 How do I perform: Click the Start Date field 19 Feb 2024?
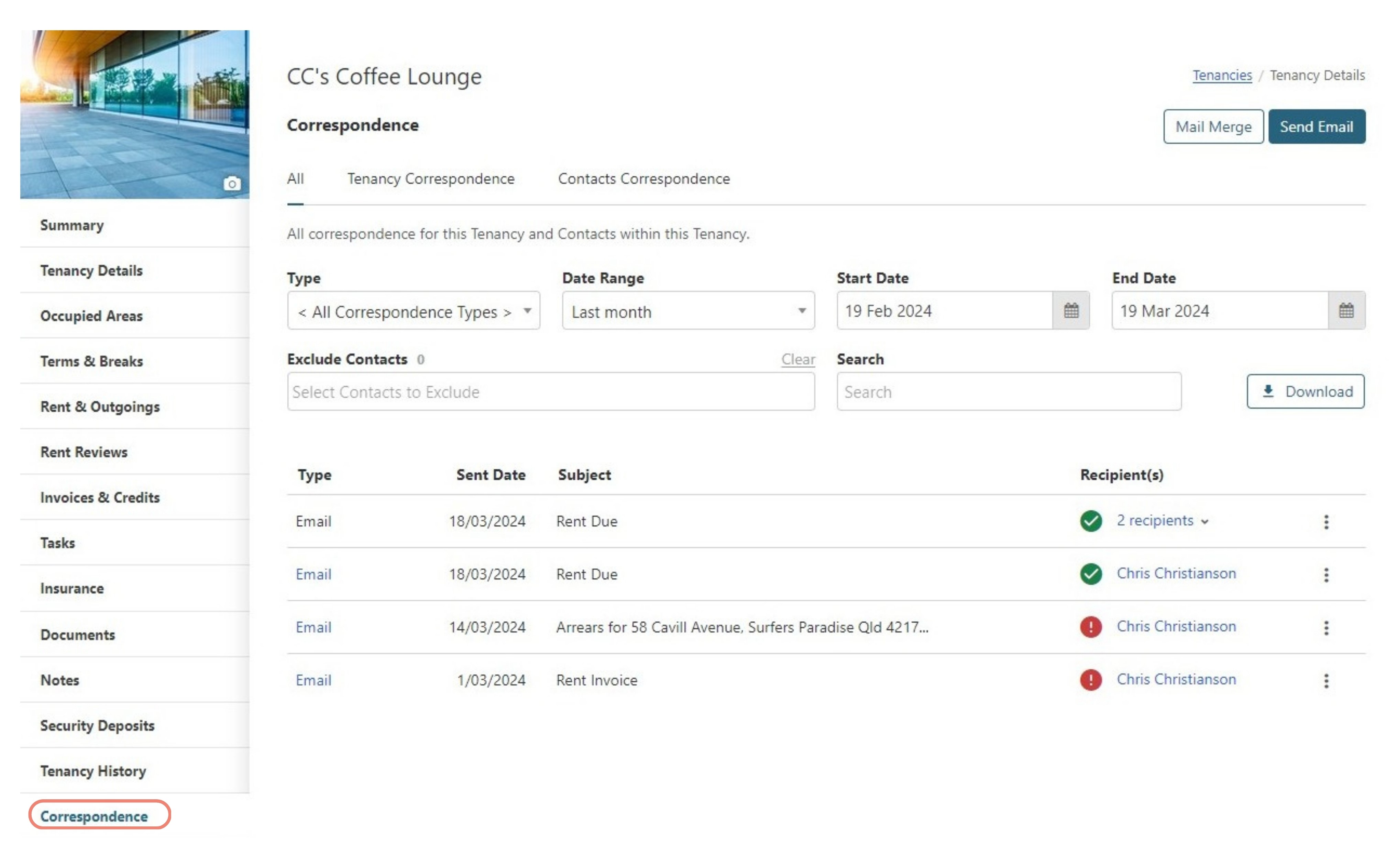click(945, 311)
